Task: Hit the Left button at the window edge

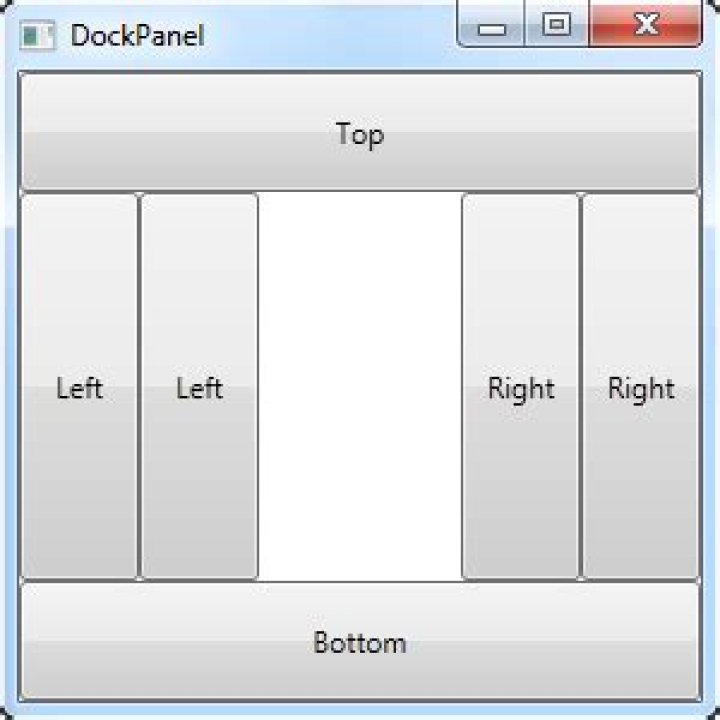Action: click(x=79, y=387)
